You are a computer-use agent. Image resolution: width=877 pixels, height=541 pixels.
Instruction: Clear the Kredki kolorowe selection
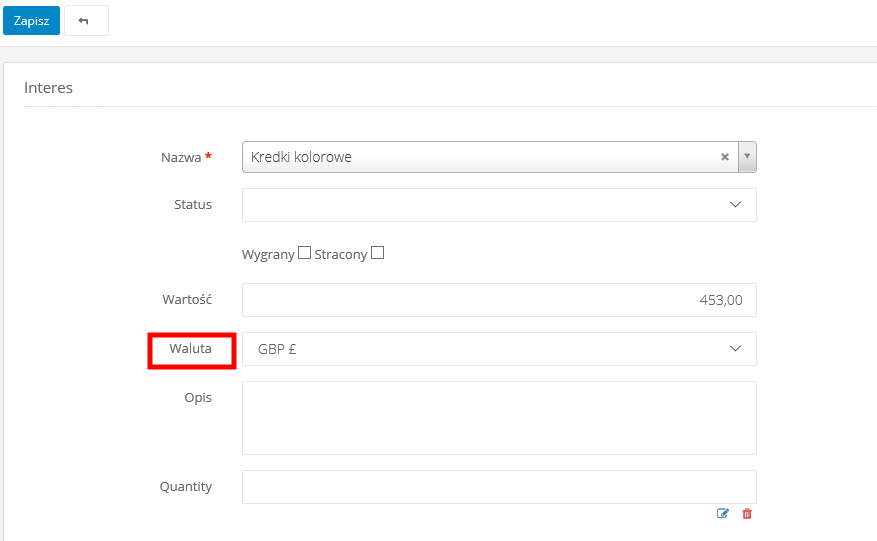(x=724, y=157)
